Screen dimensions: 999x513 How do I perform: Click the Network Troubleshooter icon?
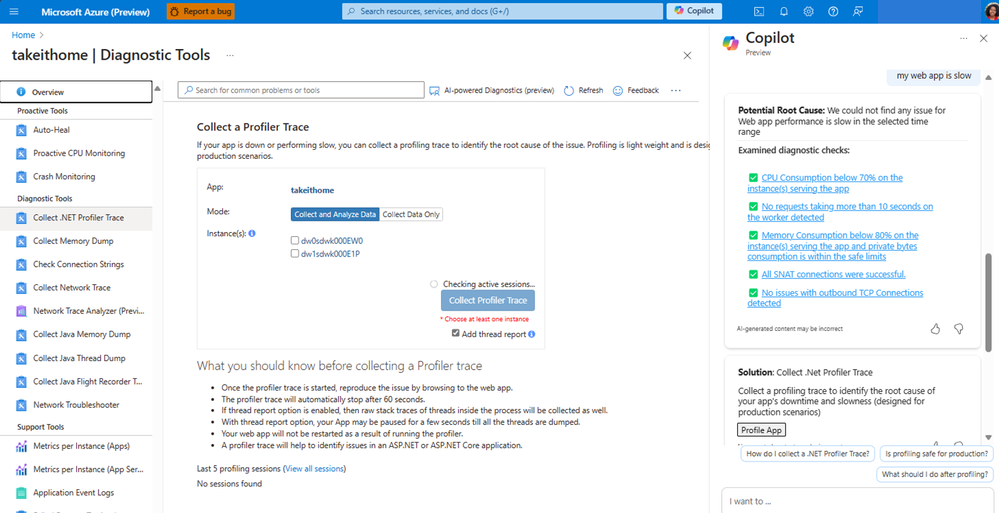(21, 405)
